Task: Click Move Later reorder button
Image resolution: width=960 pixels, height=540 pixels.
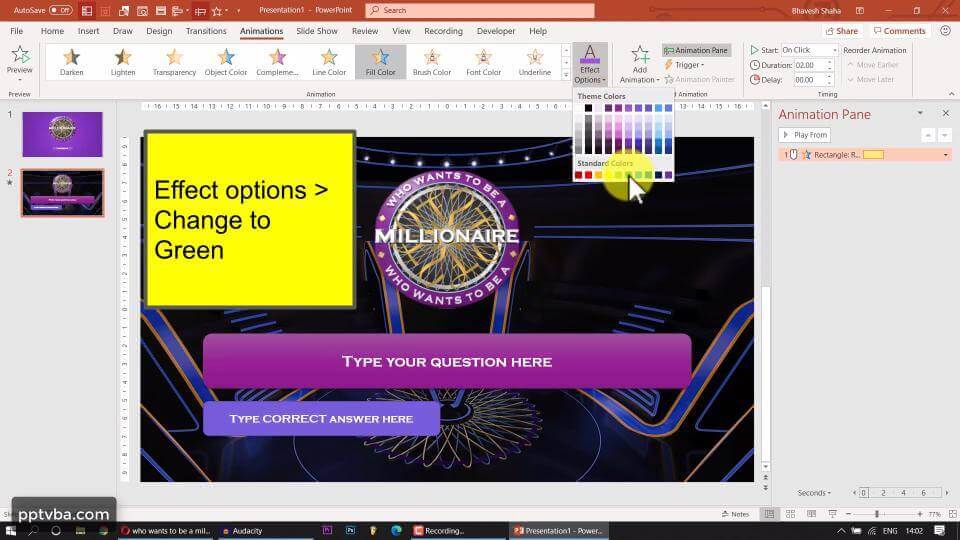Action: [871, 80]
